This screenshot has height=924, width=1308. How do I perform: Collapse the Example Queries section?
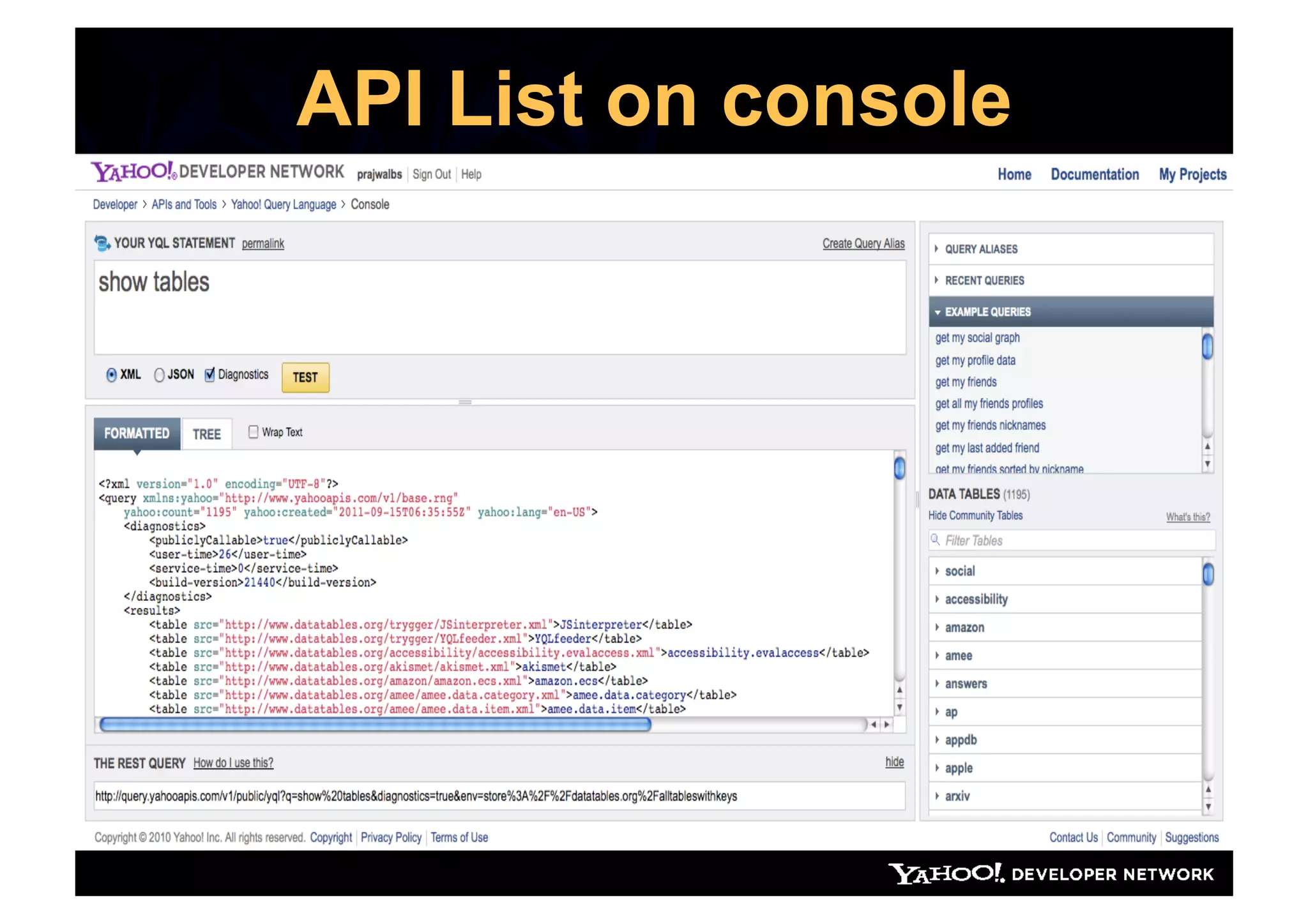tap(1071, 312)
